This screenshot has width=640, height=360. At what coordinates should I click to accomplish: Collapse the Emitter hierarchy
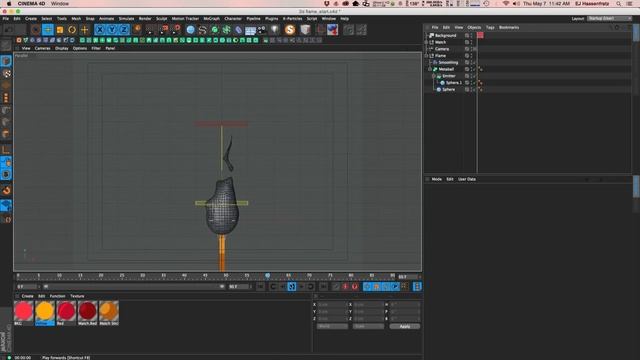(433, 76)
